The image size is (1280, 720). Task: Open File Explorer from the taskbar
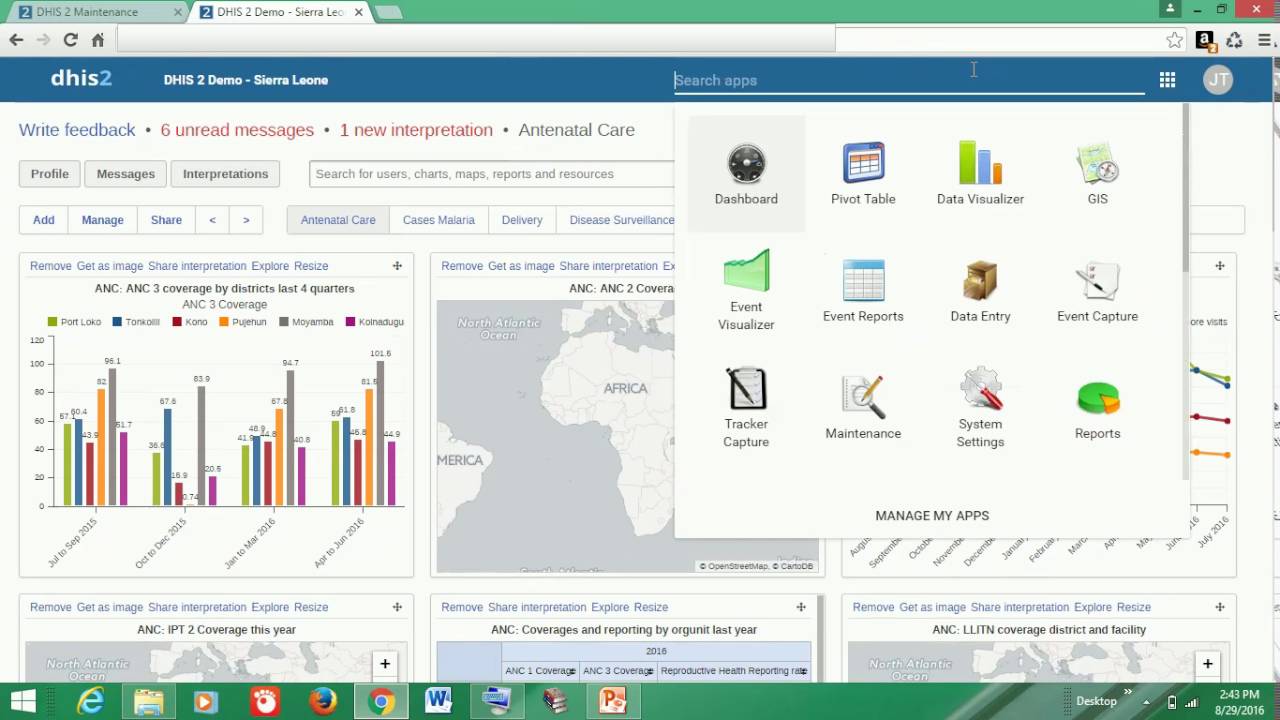click(x=149, y=702)
